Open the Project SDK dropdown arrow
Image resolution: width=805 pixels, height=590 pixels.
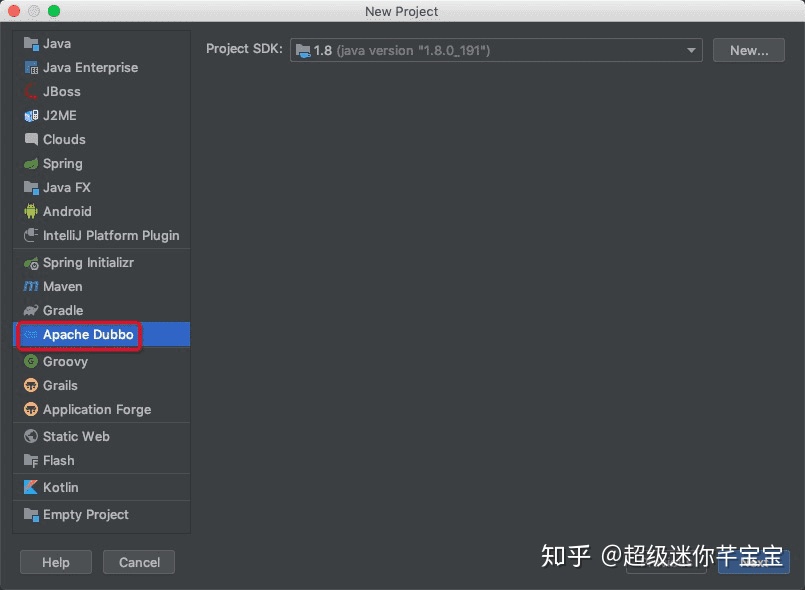(691, 50)
